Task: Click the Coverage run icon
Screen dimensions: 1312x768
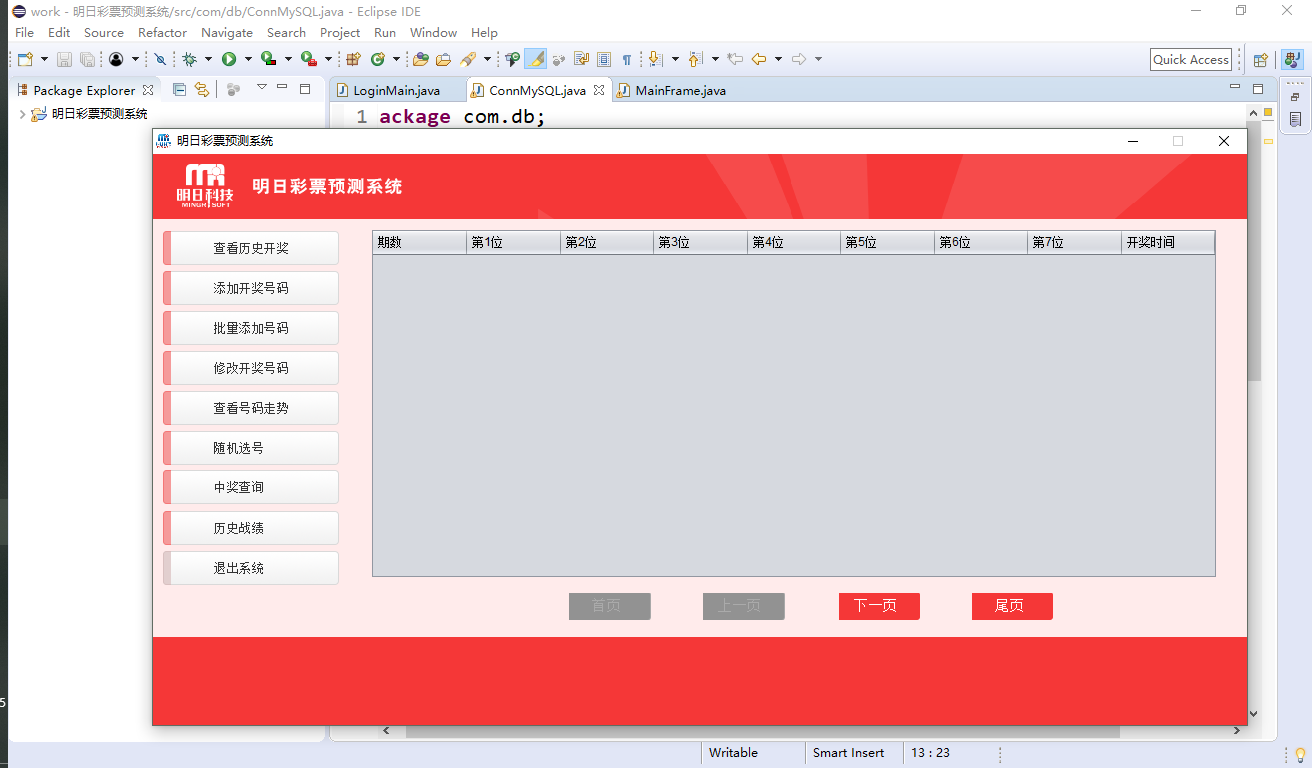Action: [268, 59]
